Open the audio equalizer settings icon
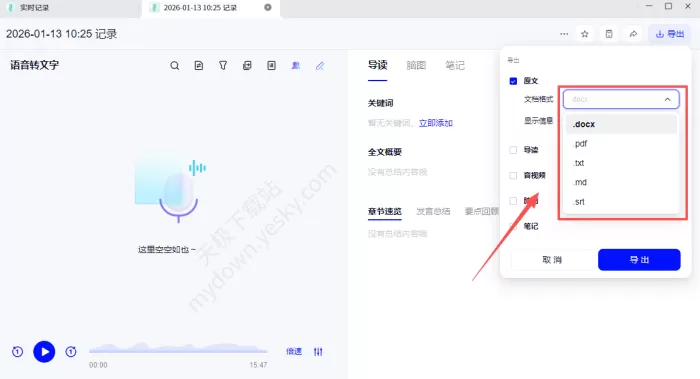 point(318,352)
